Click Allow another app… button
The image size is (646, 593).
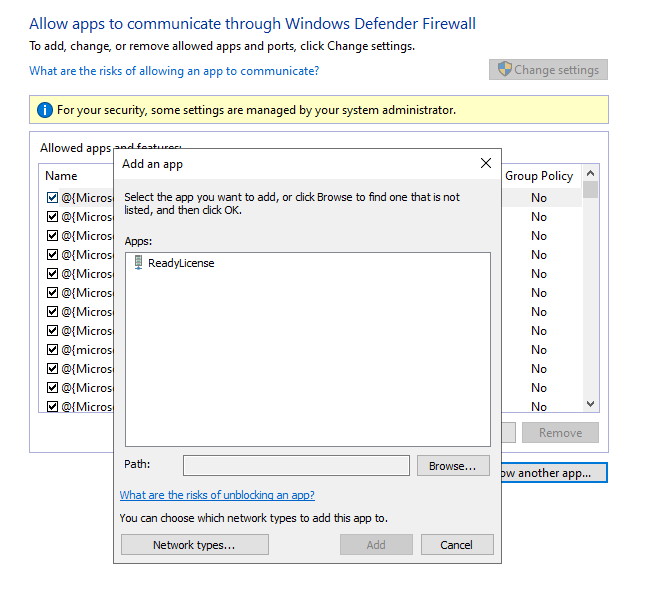pos(554,473)
